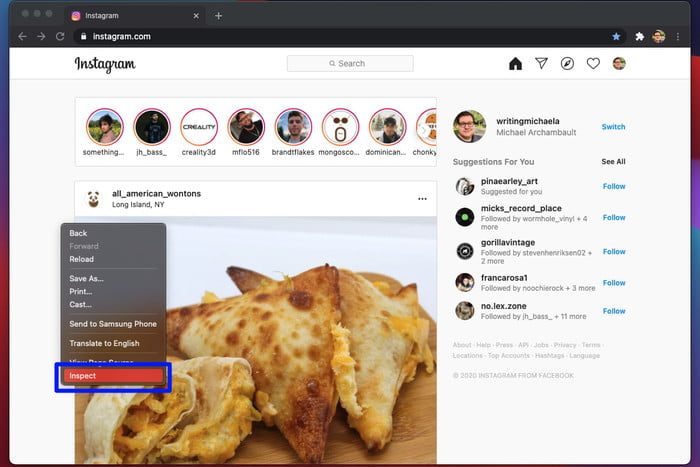Open a new browser tab
This screenshot has width=700, height=467.
pyautogui.click(x=218, y=16)
